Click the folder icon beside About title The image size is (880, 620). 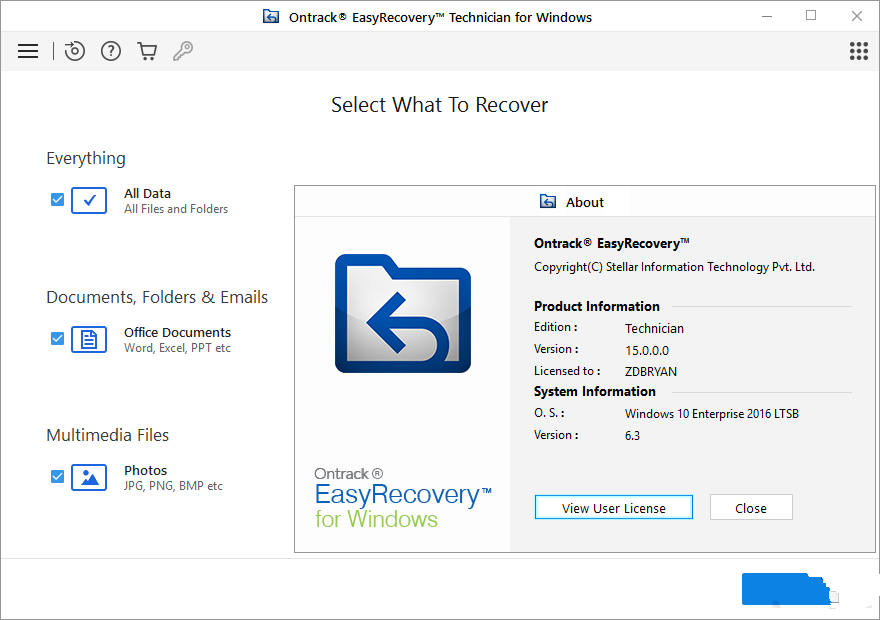tap(548, 201)
